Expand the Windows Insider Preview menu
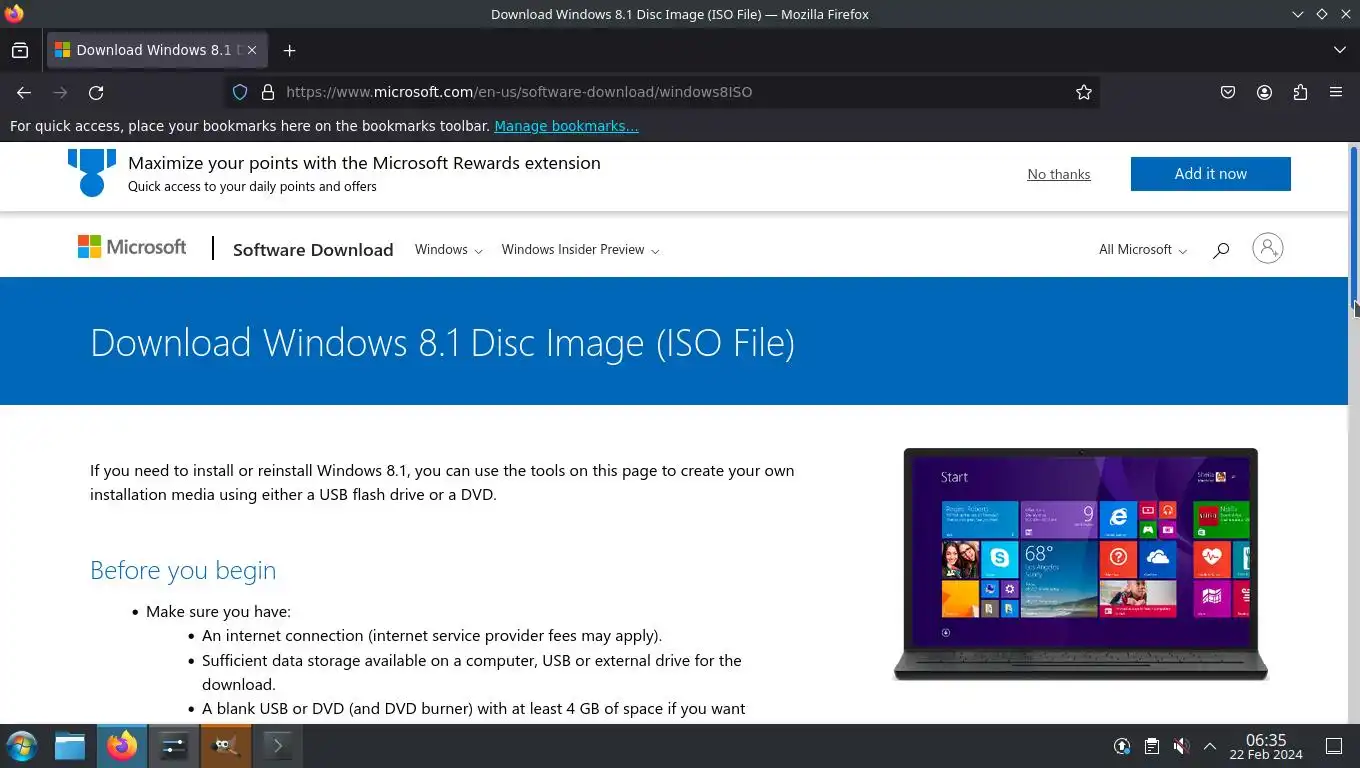This screenshot has width=1360, height=768. pos(580,250)
